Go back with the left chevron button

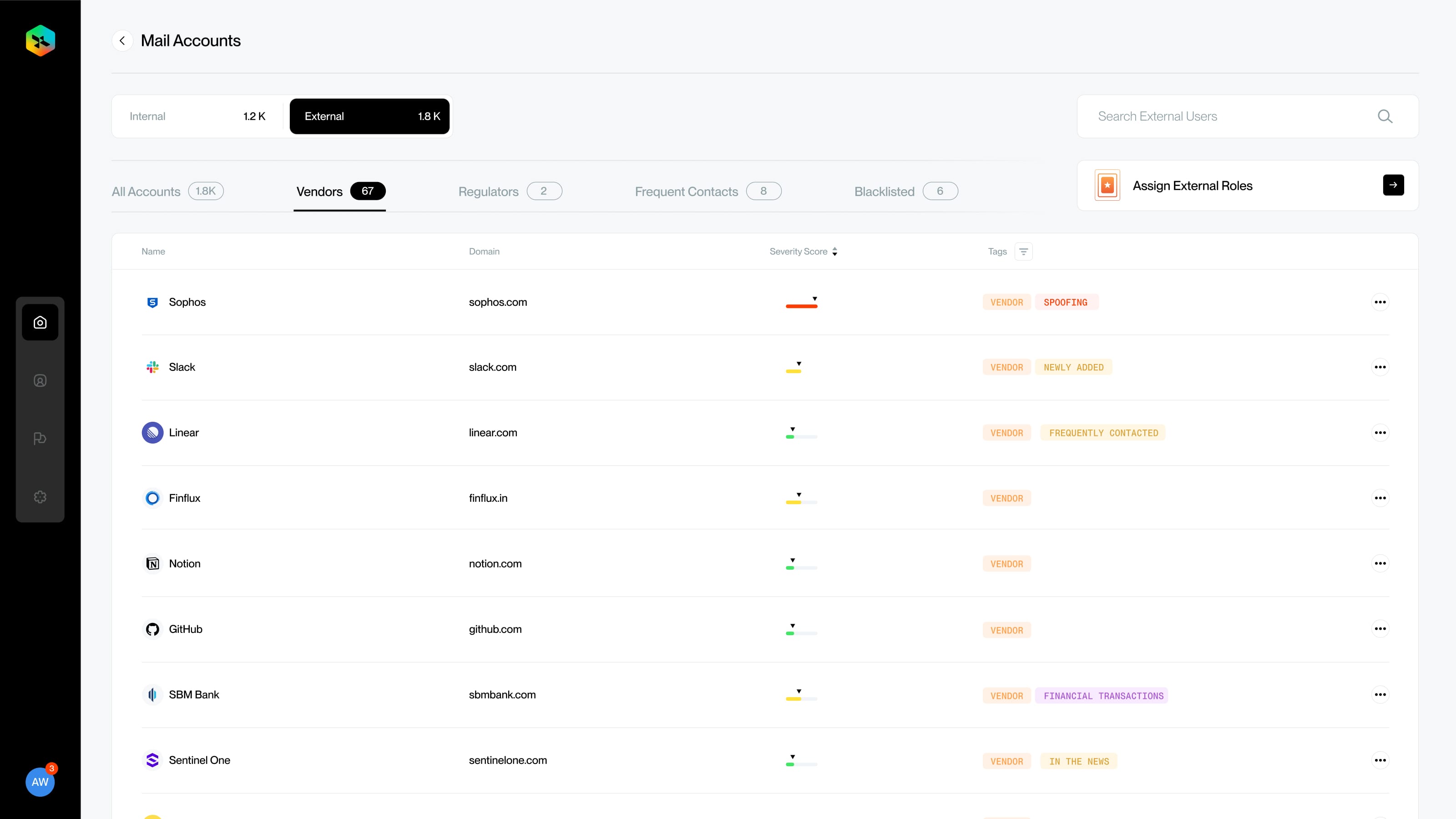click(122, 40)
